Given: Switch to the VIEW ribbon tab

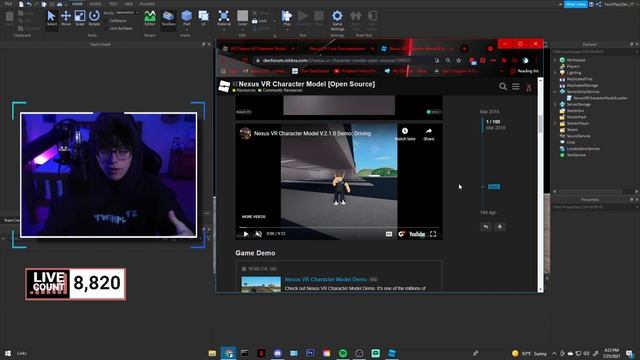Looking at the screenshot, I should 129,4.
